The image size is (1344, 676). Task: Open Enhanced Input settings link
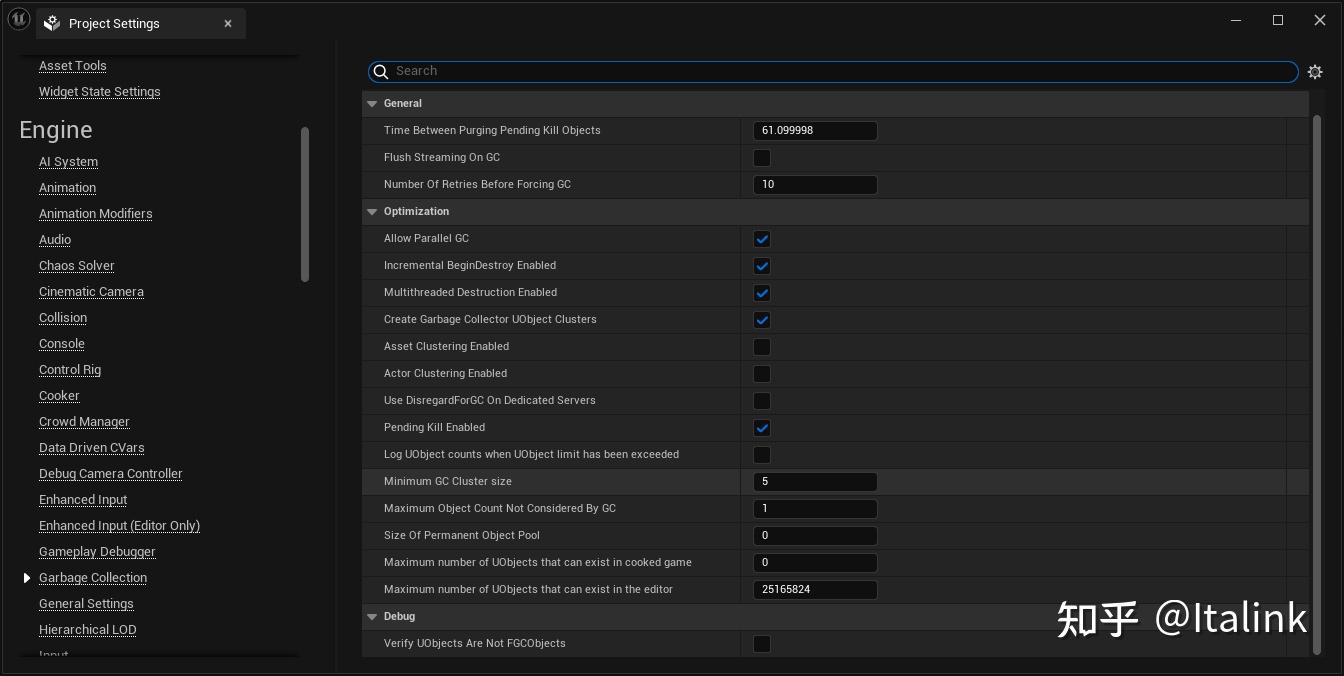(x=83, y=500)
